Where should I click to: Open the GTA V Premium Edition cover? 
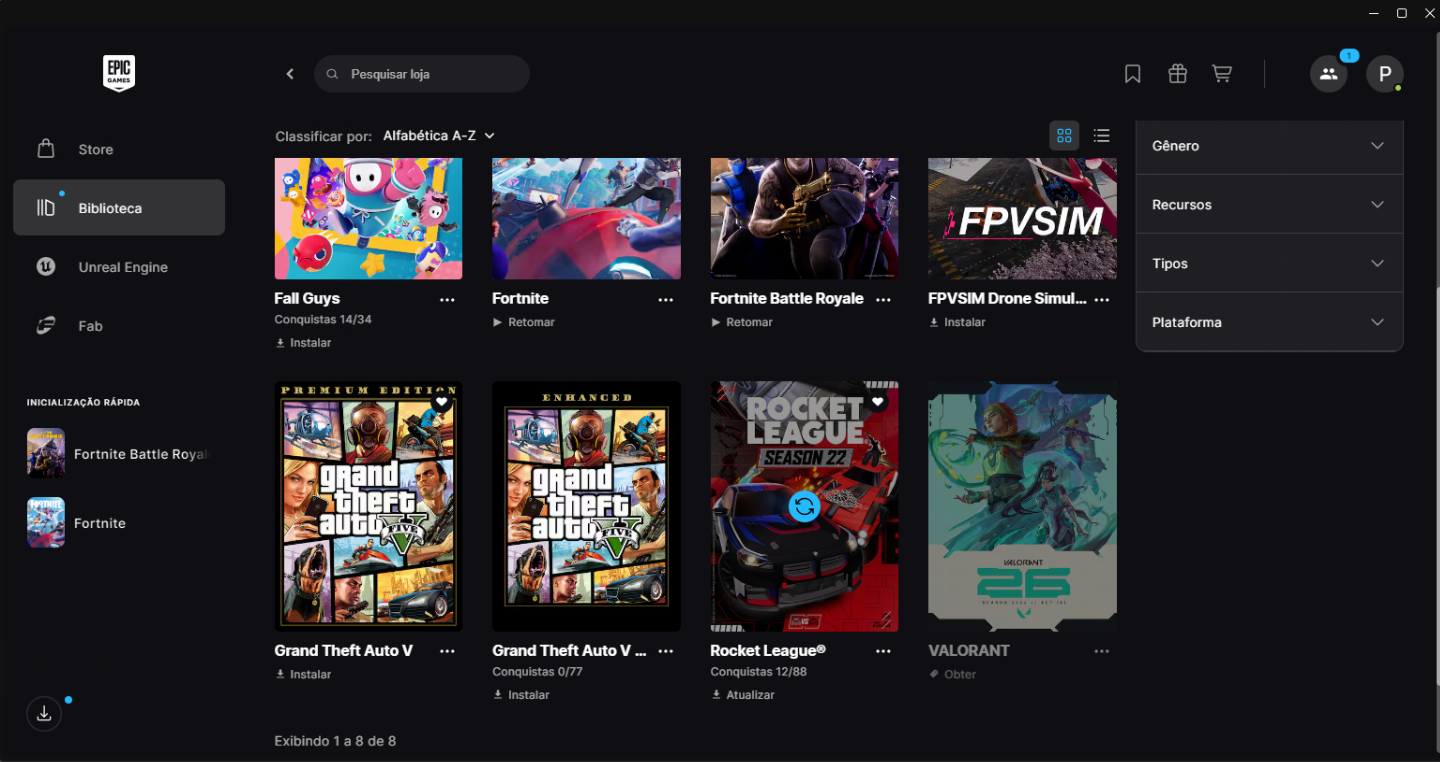click(x=369, y=506)
